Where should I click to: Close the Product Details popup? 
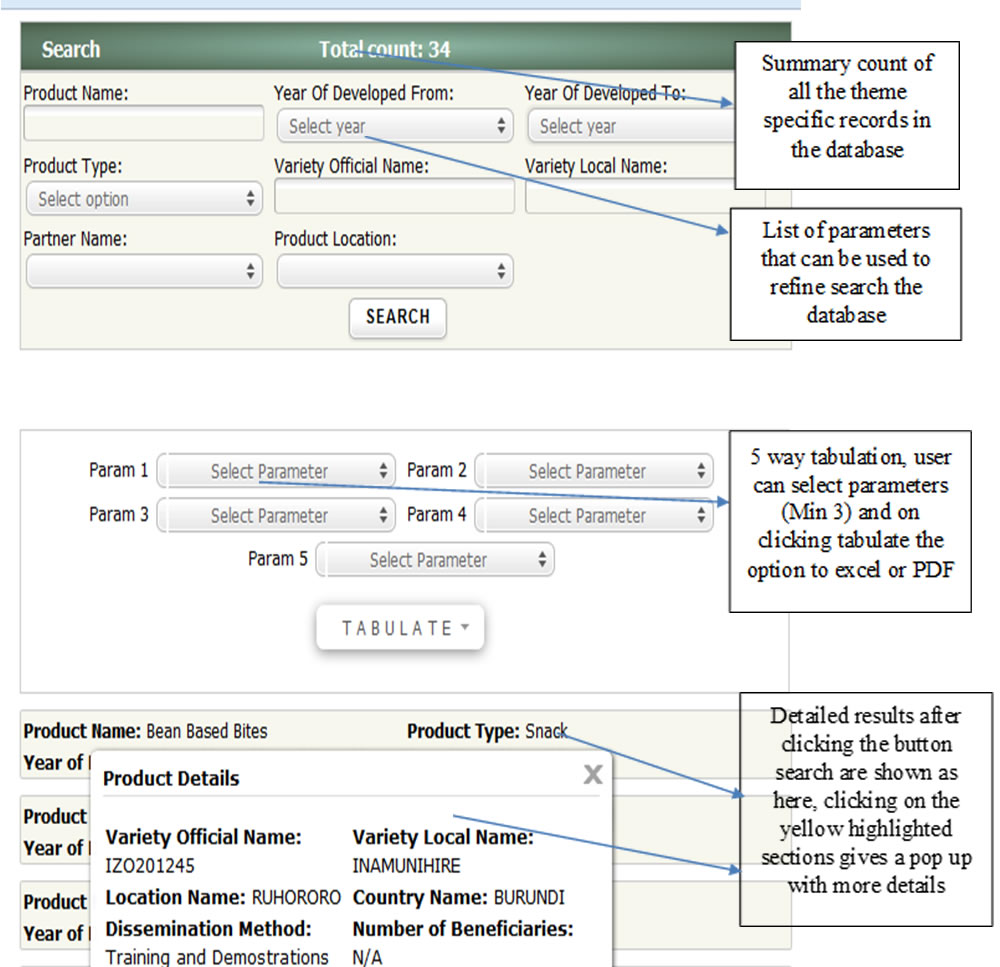[592, 775]
